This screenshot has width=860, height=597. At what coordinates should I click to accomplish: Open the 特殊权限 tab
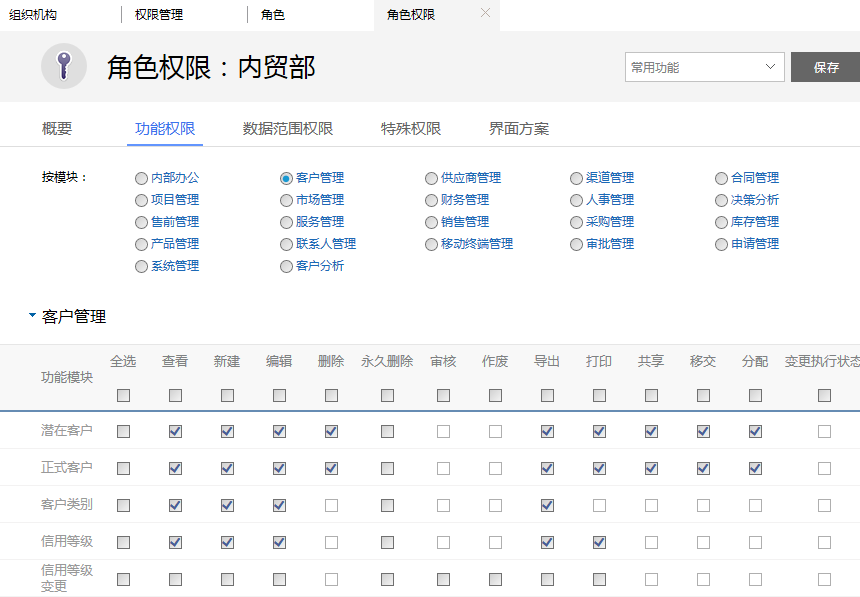click(411, 128)
